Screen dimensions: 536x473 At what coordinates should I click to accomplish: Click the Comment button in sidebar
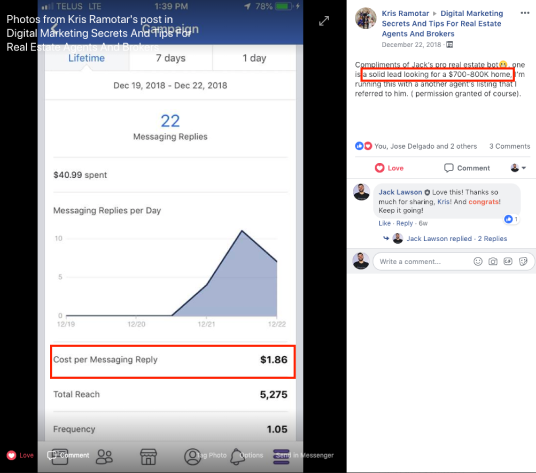467,168
